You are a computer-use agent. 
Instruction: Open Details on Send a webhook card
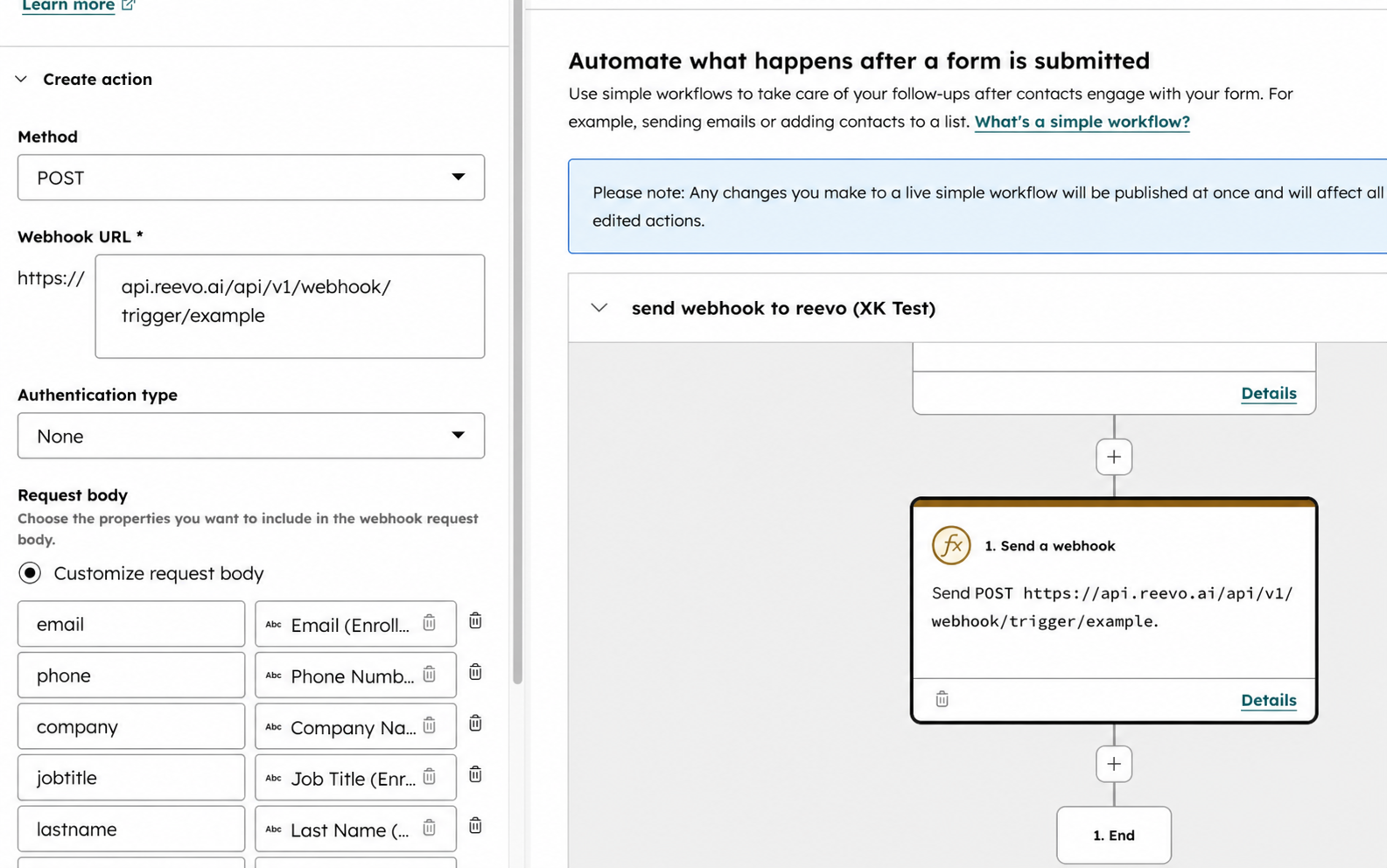point(1268,700)
